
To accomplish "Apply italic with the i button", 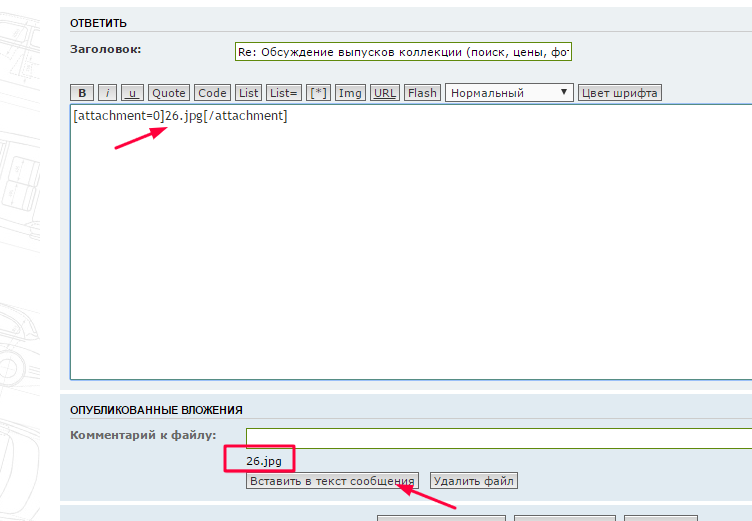I will (108, 93).
